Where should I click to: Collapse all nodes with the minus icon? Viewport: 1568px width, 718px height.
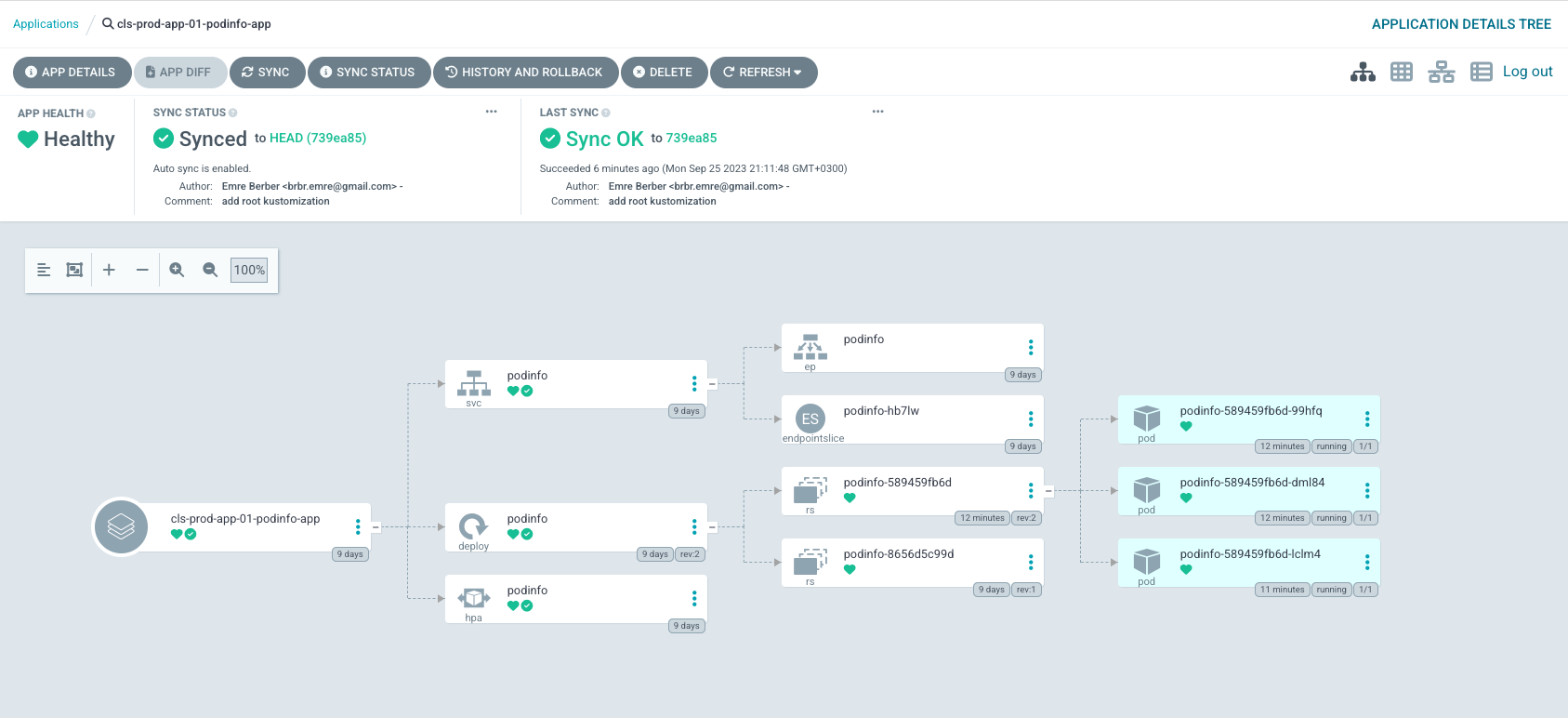tap(142, 270)
